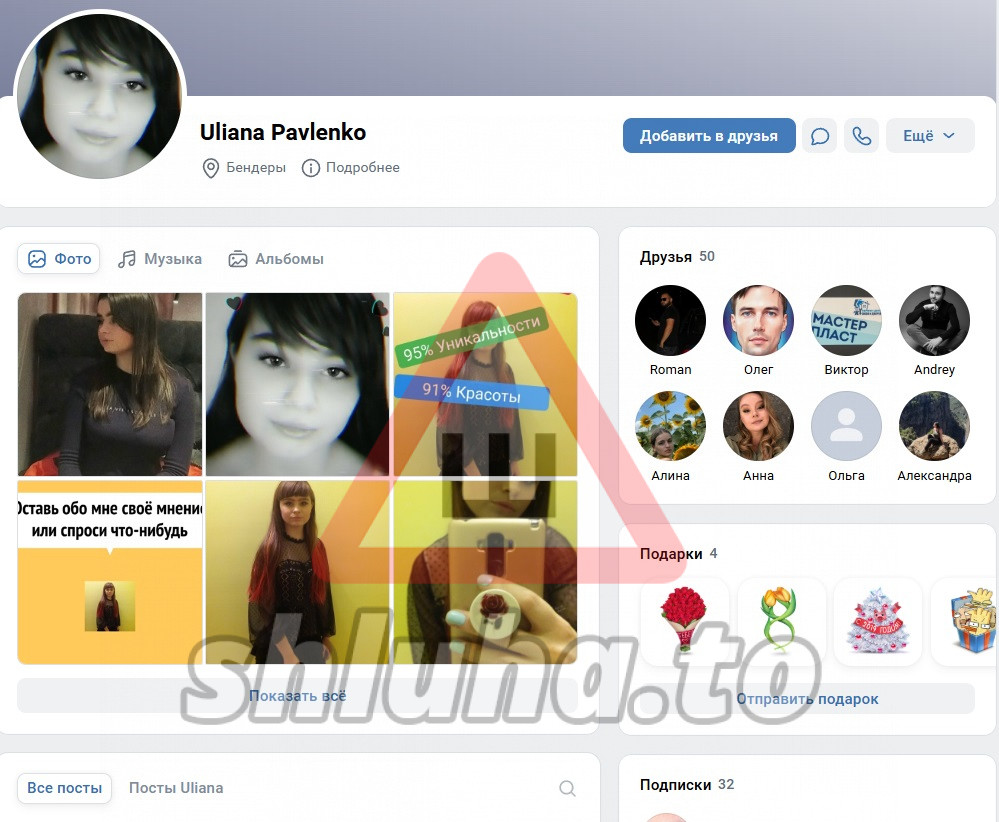Open Виктор's Мастер Пласт avatar
This screenshot has width=999, height=822.
pos(846,321)
